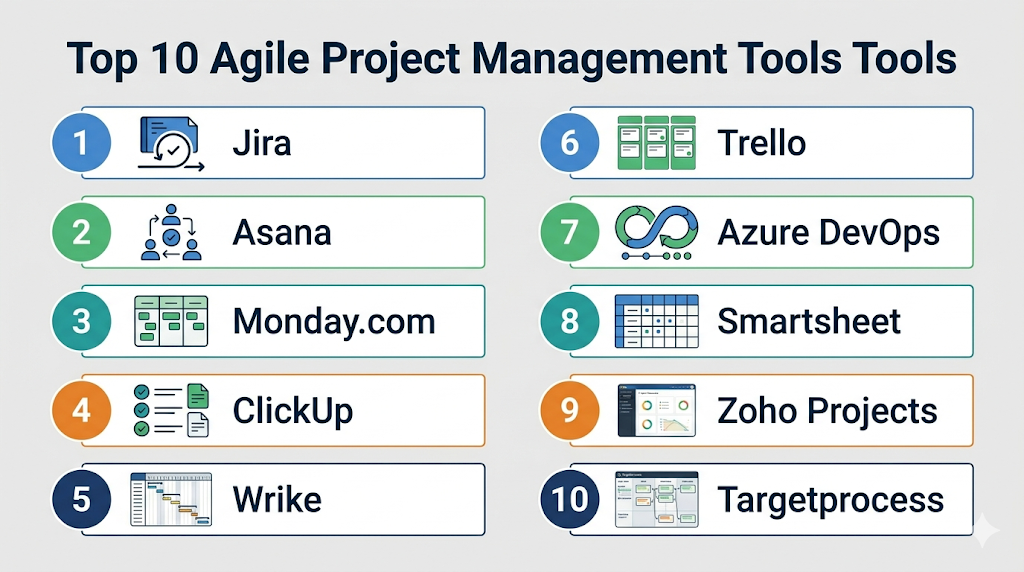This screenshot has width=1024, height=572.
Task: Click the Zoho Projects dashboard thumbnail
Action: 655,411
